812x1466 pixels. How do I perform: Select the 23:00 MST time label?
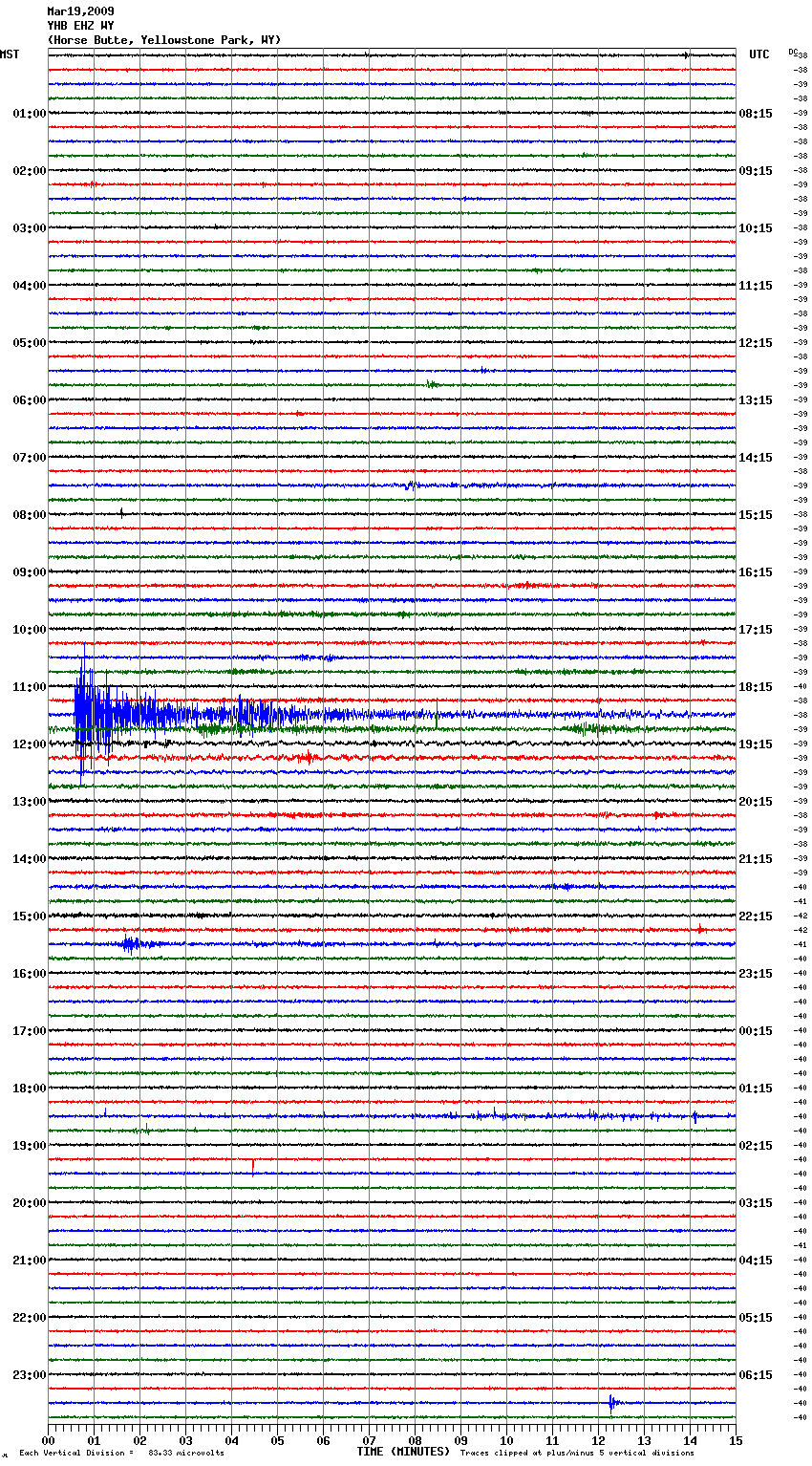(x=29, y=1375)
